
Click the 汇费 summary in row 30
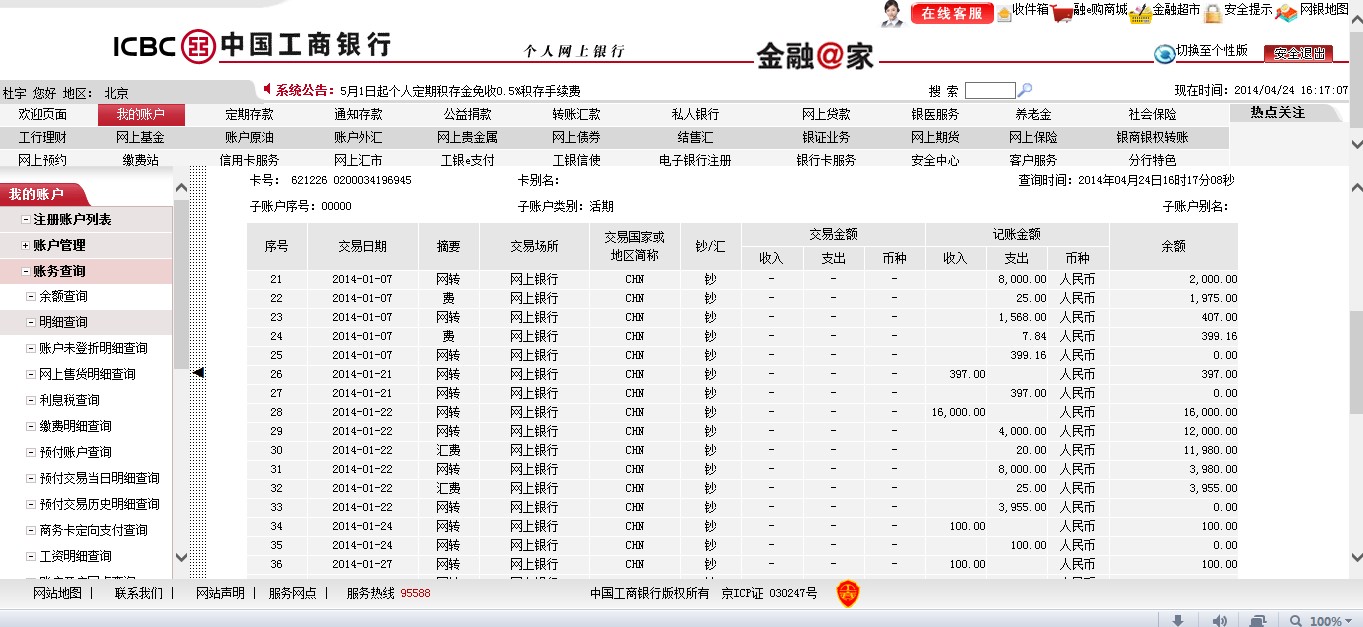448,450
